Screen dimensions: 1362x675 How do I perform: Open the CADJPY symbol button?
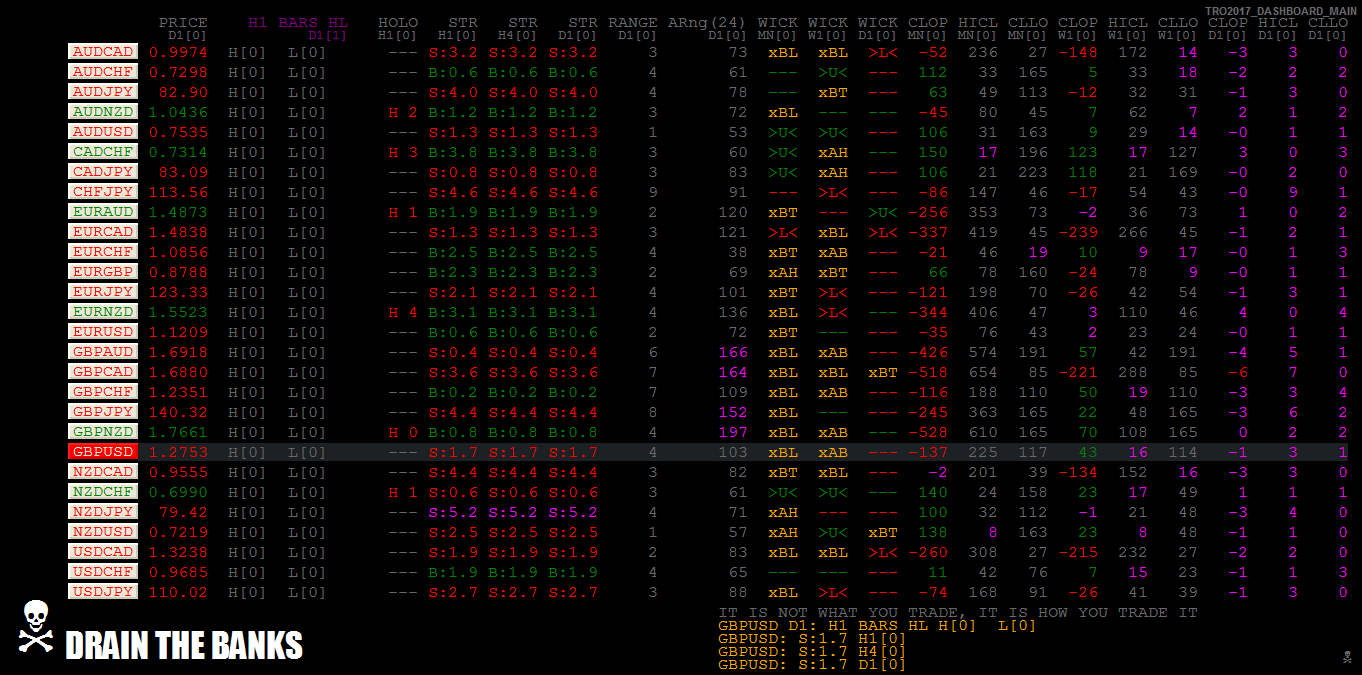[103, 171]
